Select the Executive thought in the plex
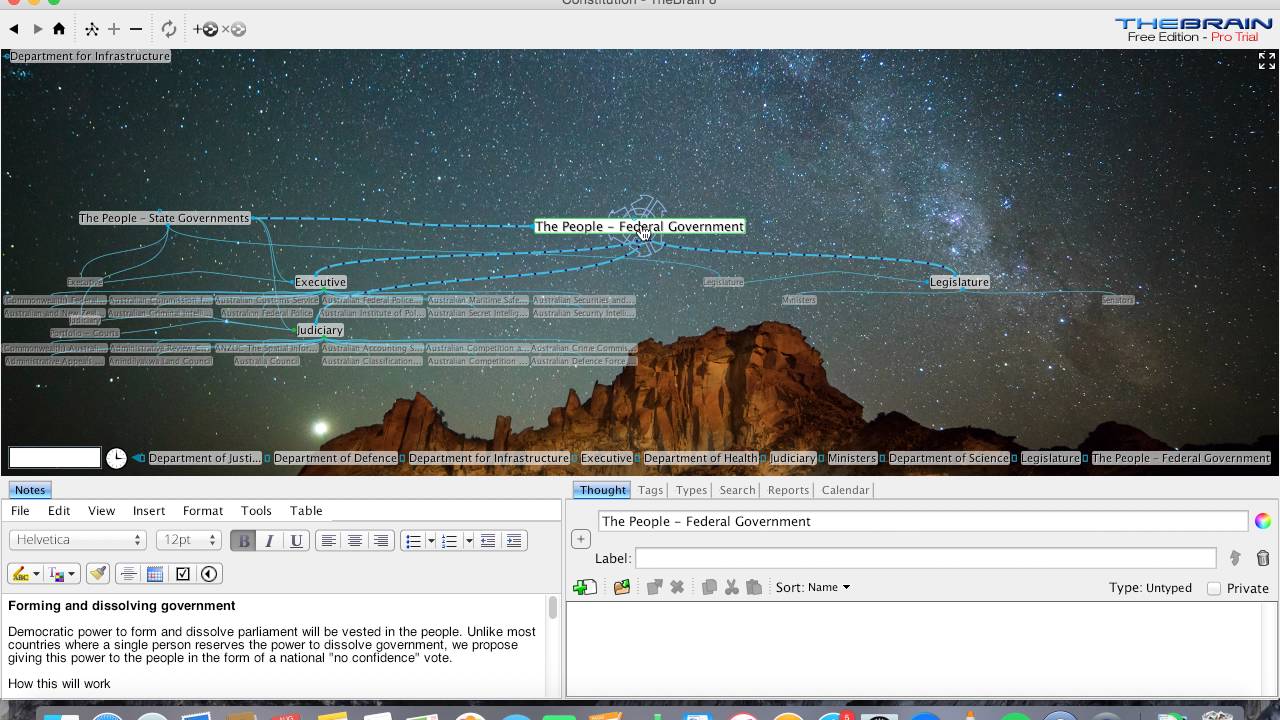The height and width of the screenshot is (720, 1280). pos(320,282)
